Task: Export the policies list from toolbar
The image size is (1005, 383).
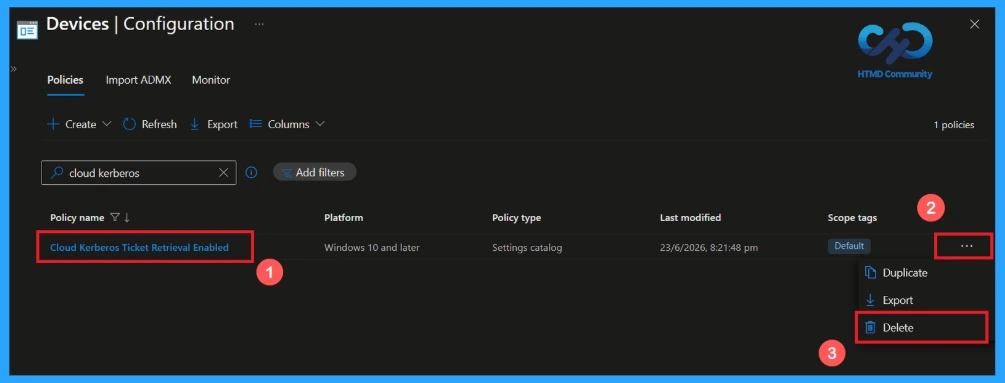Action: point(214,124)
